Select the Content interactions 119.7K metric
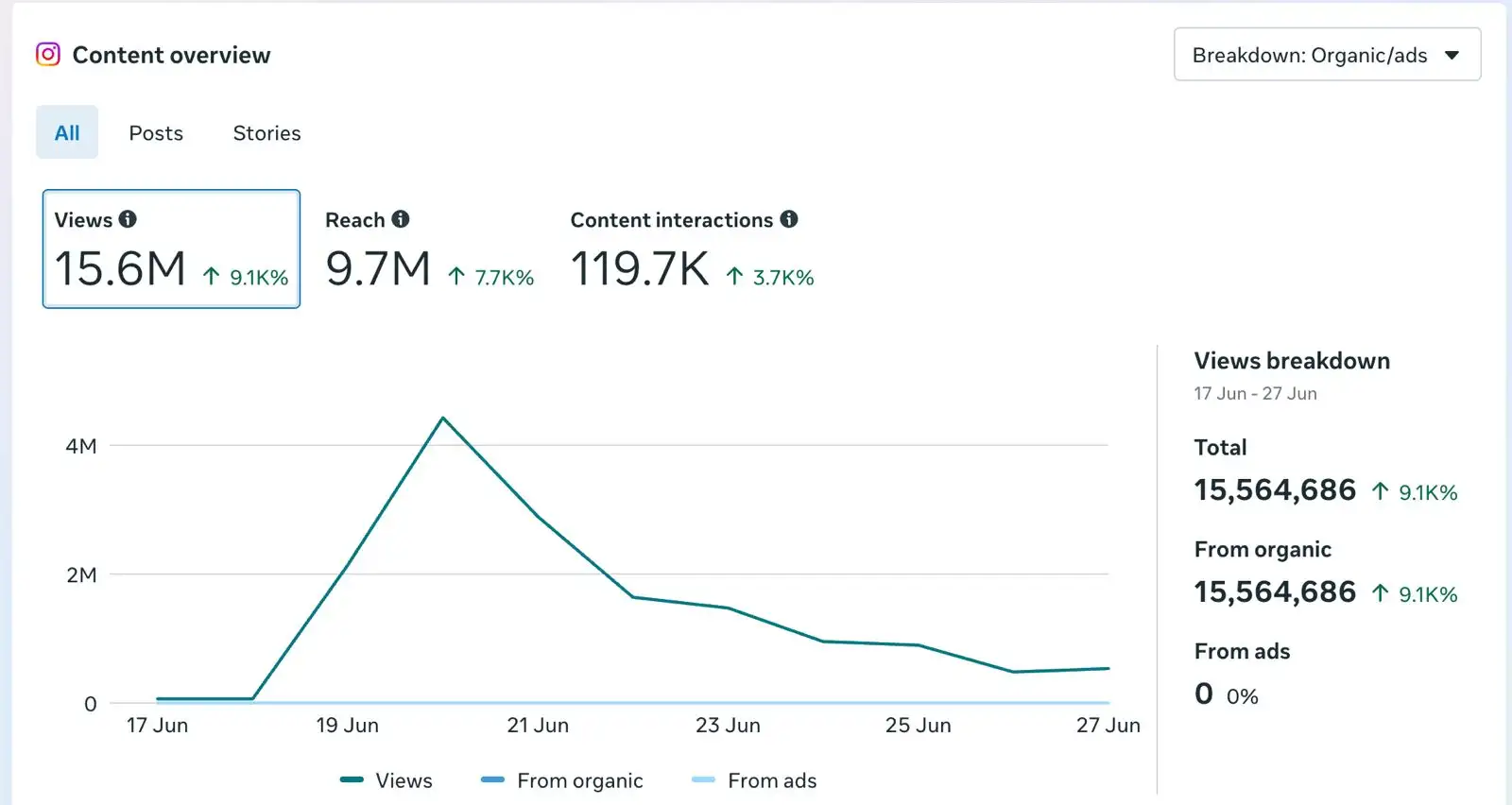This screenshot has width=1512, height=805. coord(693,249)
